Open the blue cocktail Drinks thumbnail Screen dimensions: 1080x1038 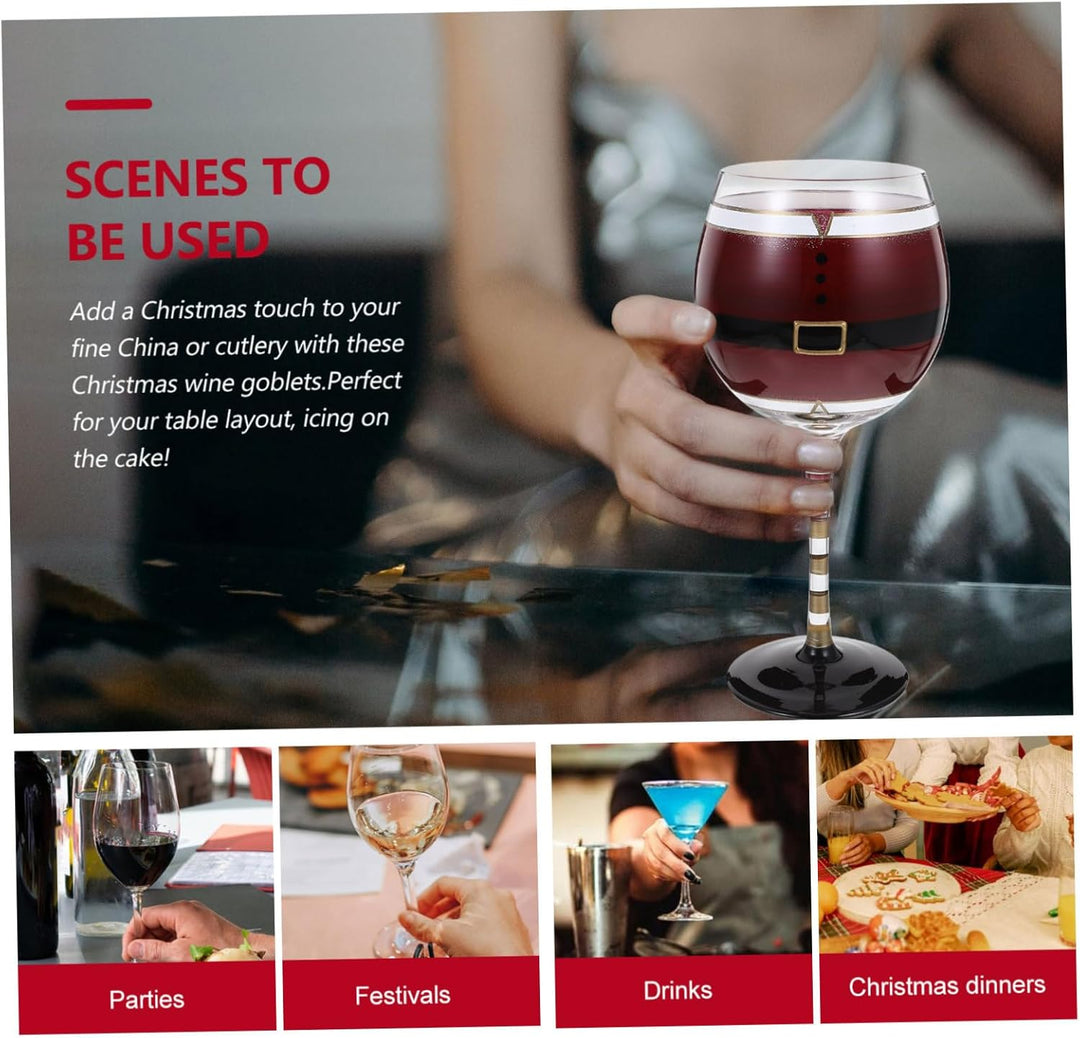tap(681, 848)
